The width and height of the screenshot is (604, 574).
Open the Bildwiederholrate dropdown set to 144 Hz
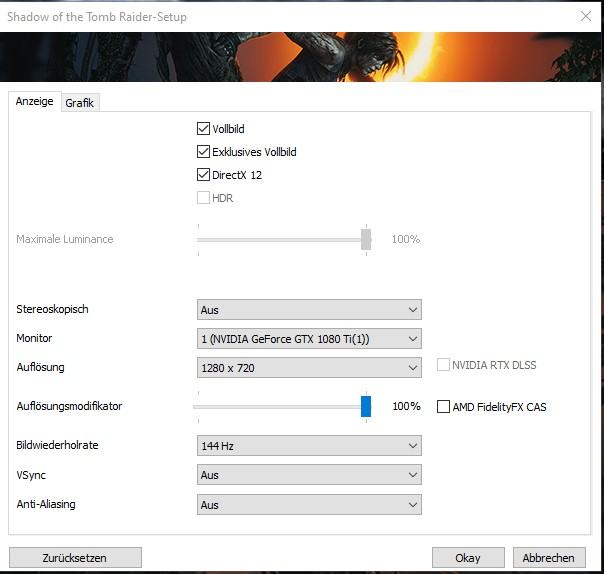tap(309, 446)
